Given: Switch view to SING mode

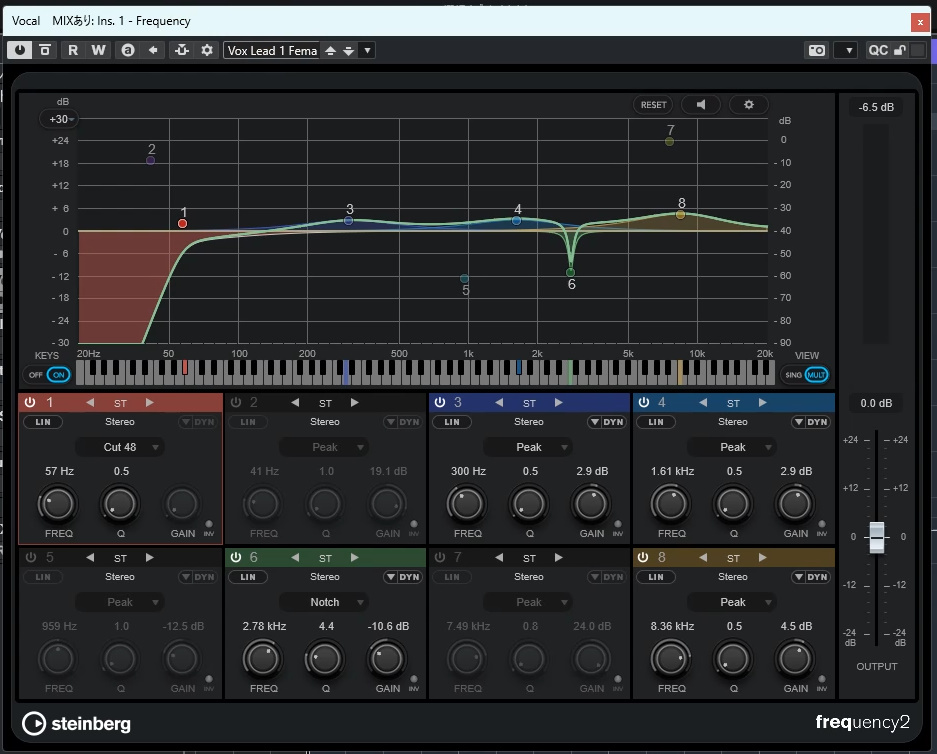Looking at the screenshot, I should [793, 375].
